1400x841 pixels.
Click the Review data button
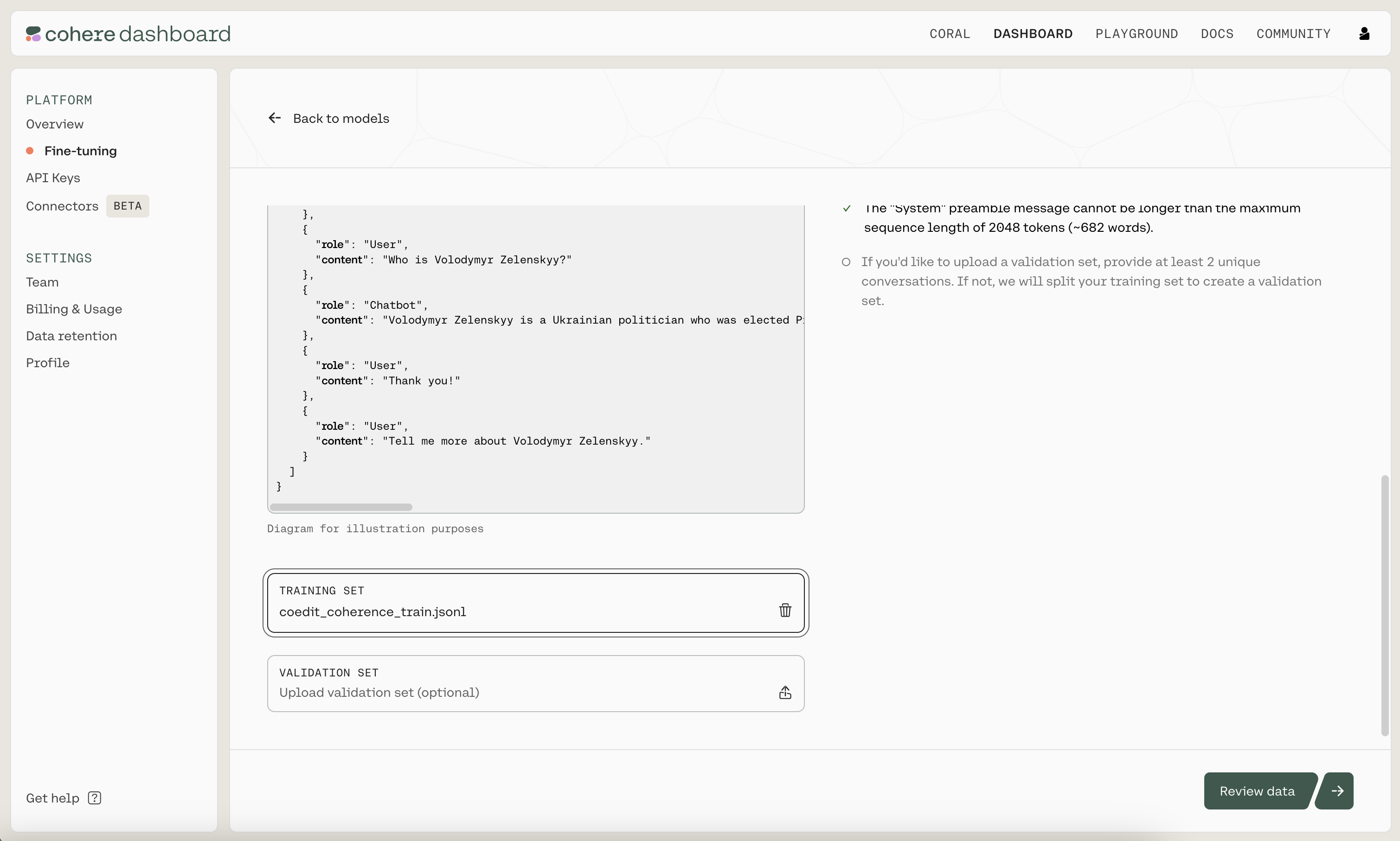1257,791
